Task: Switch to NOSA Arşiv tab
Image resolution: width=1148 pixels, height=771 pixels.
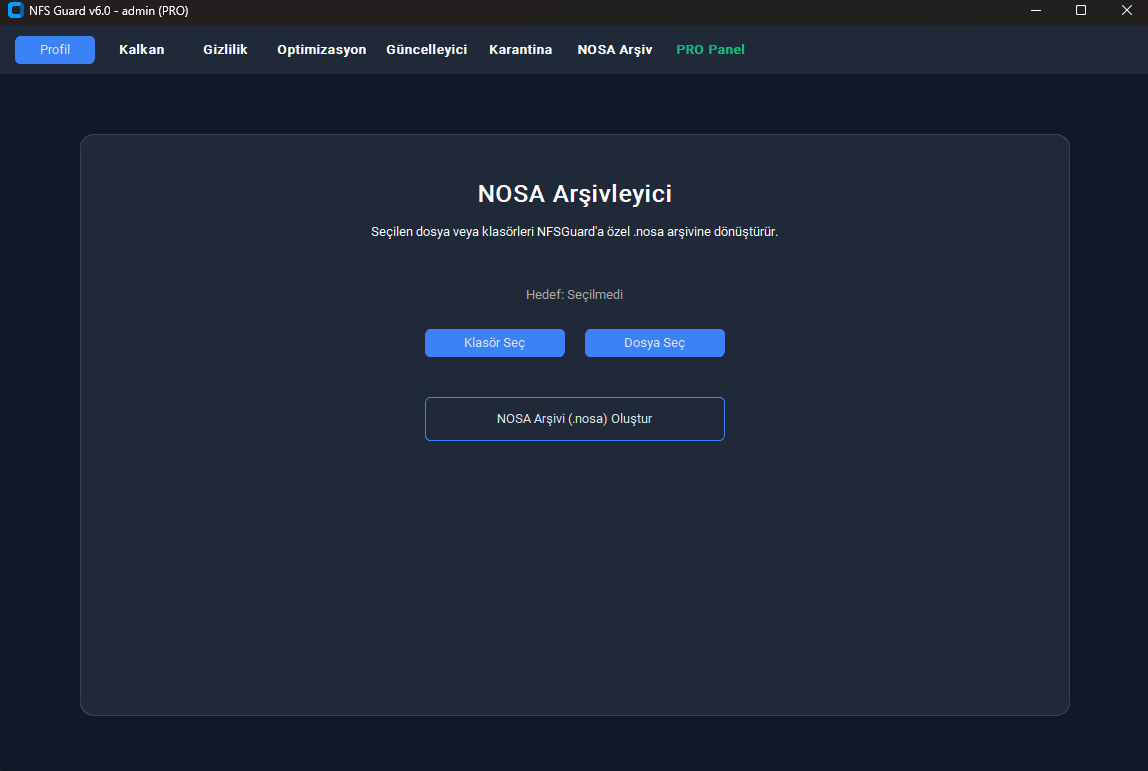Action: (615, 50)
